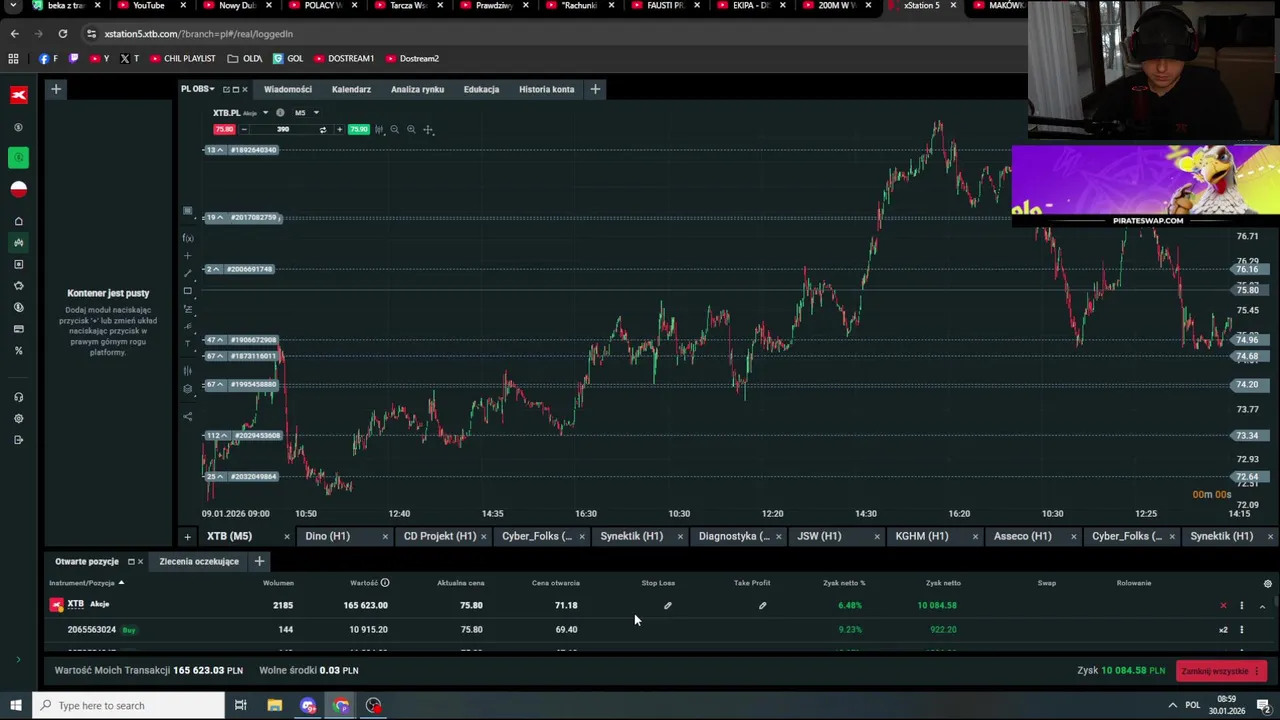This screenshot has width=1280, height=720.
Task: Open the XTB.PL instrument dropdown
Action: click(x=265, y=113)
